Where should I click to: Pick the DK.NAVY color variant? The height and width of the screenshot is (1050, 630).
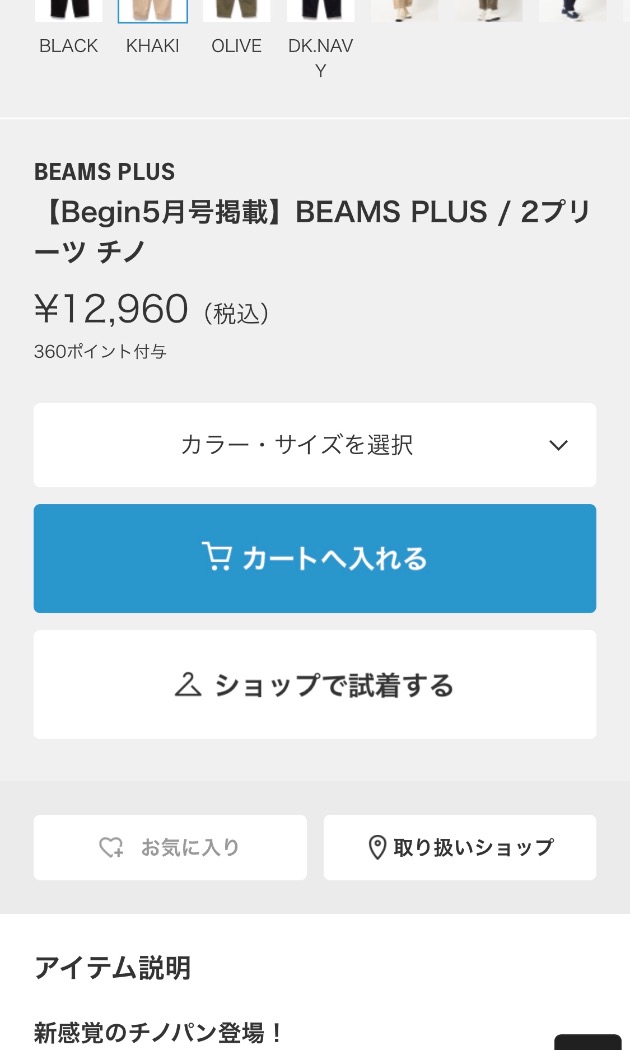[321, 11]
